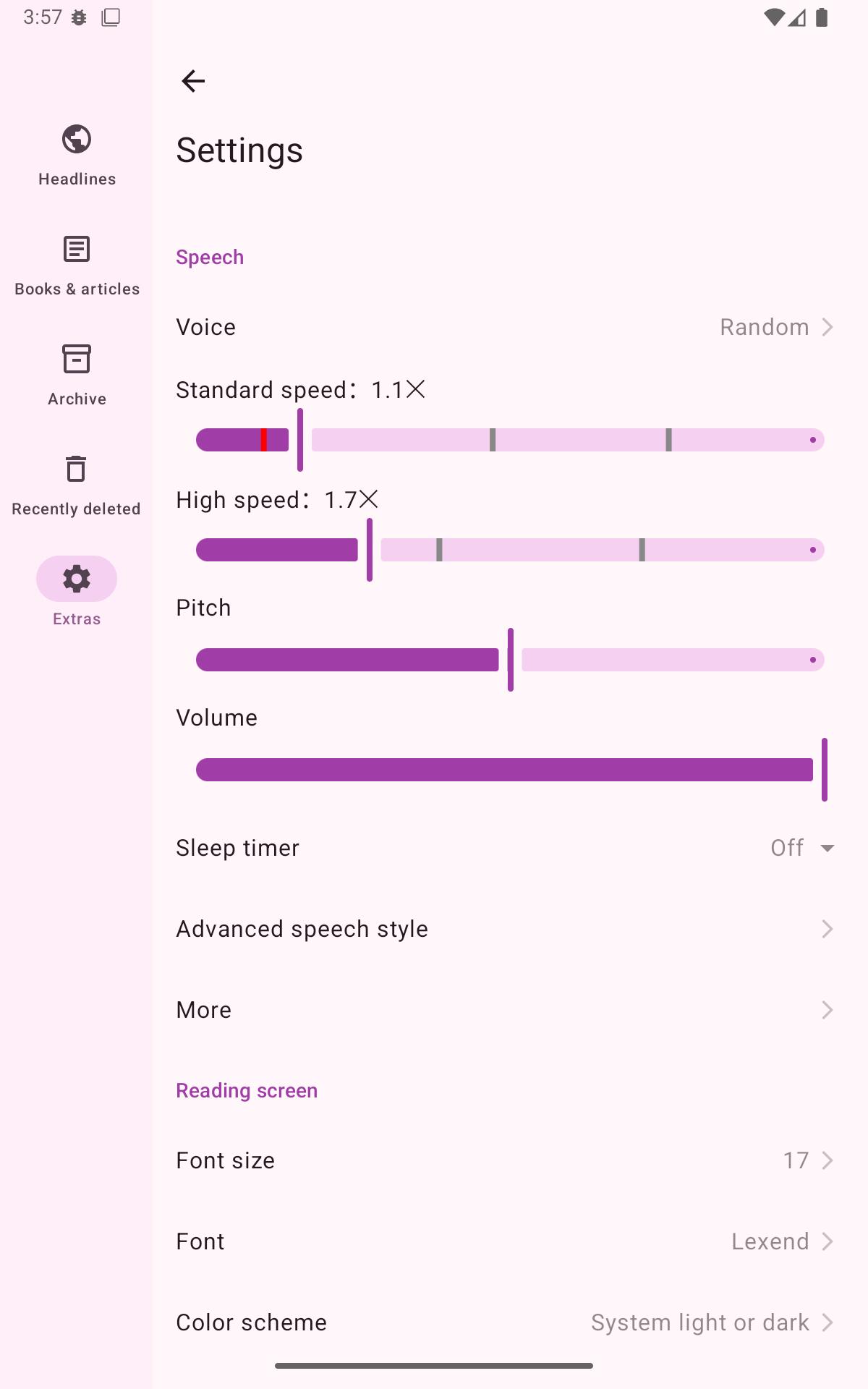Viewport: 868px width, 1389px height.
Task: Open Voice selection chevron
Action: [x=827, y=327]
